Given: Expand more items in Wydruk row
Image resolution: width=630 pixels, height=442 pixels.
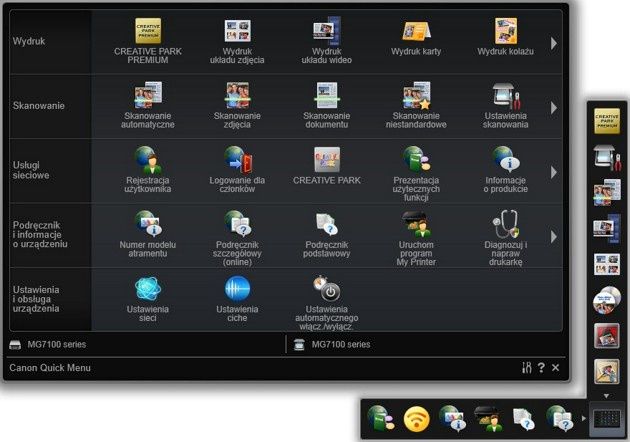Looking at the screenshot, I should [x=554, y=43].
